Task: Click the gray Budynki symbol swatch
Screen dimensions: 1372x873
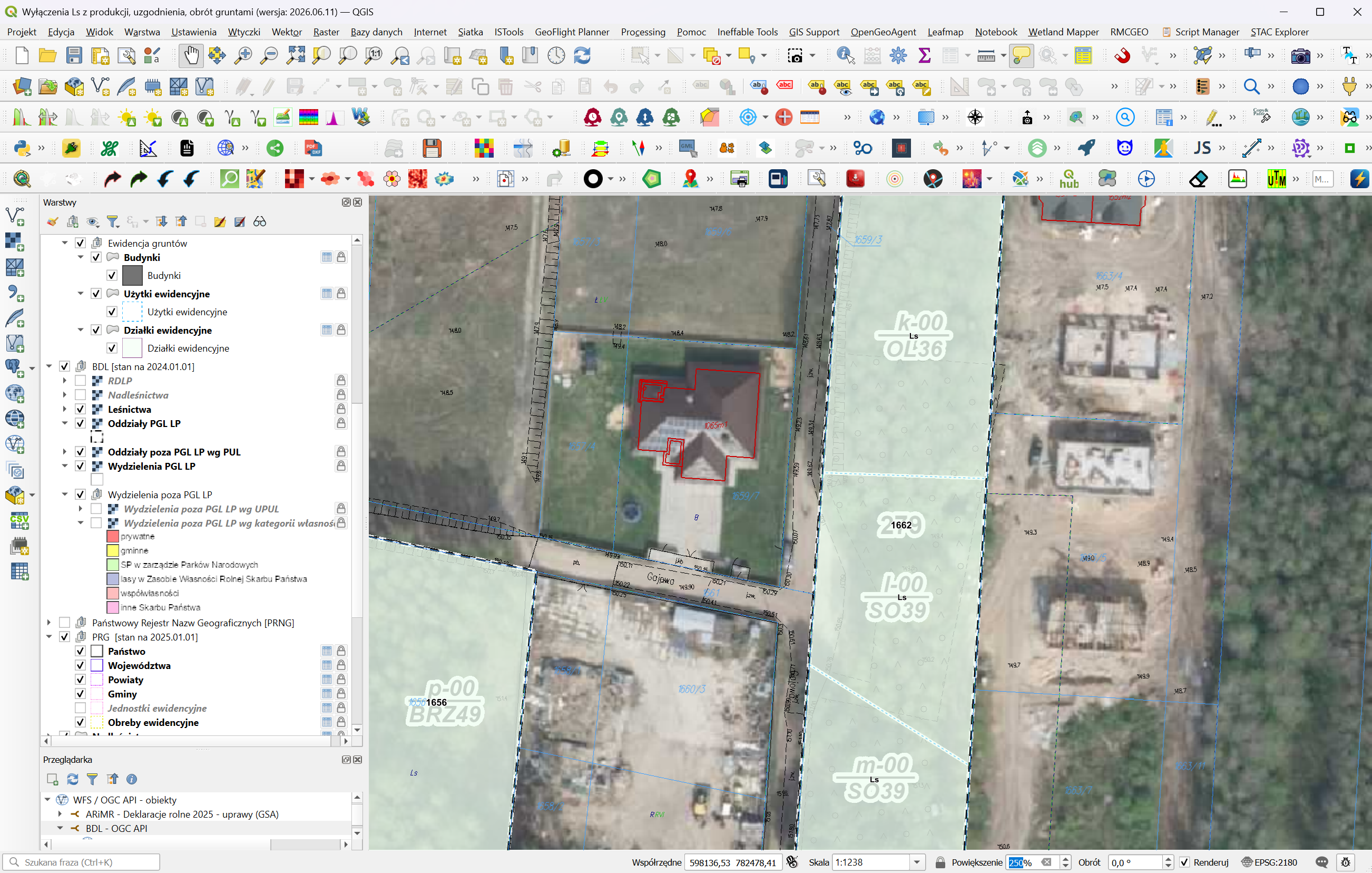Action: point(132,275)
